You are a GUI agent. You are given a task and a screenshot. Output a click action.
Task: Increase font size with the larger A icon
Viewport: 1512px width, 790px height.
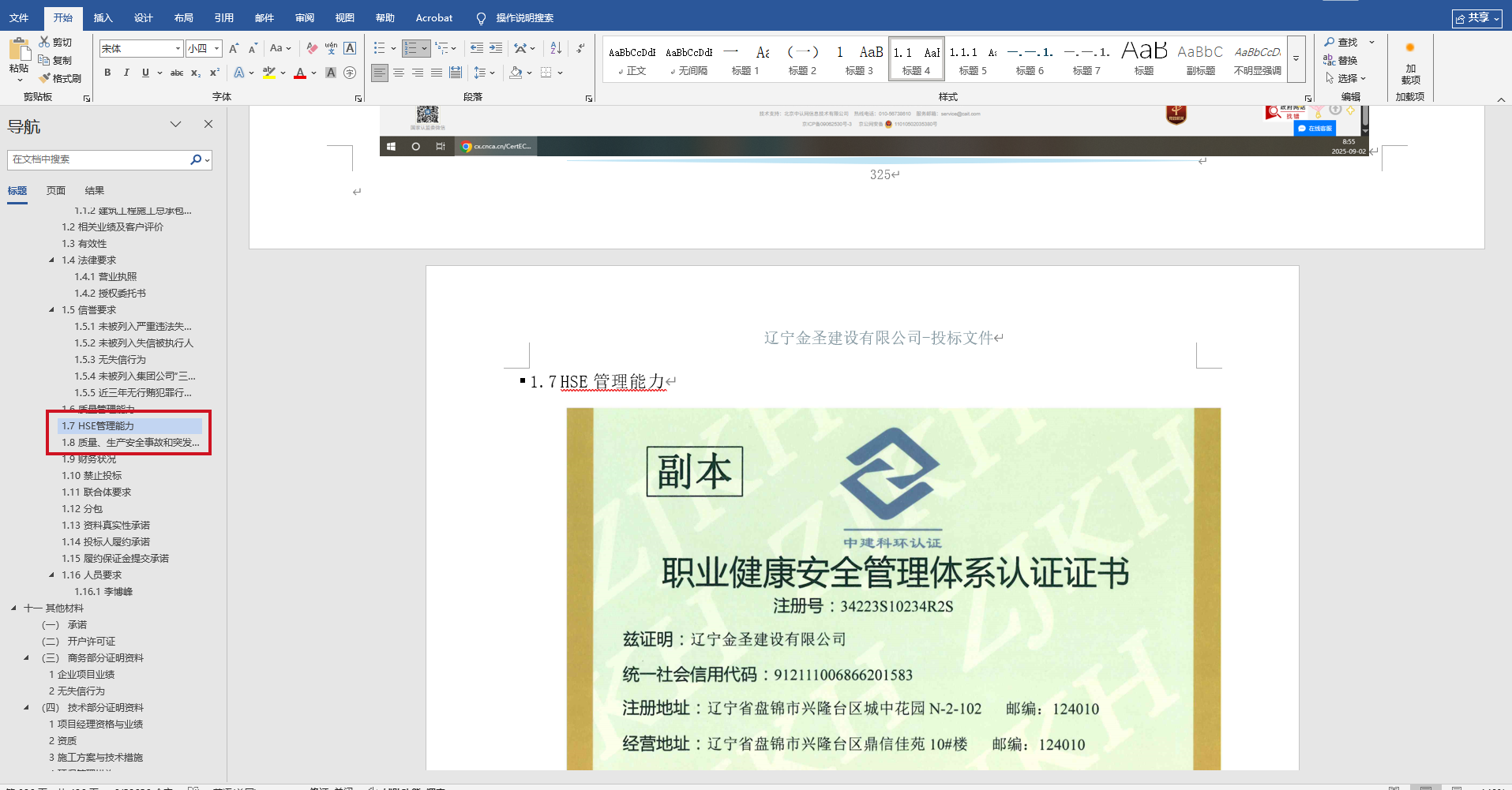pos(234,49)
